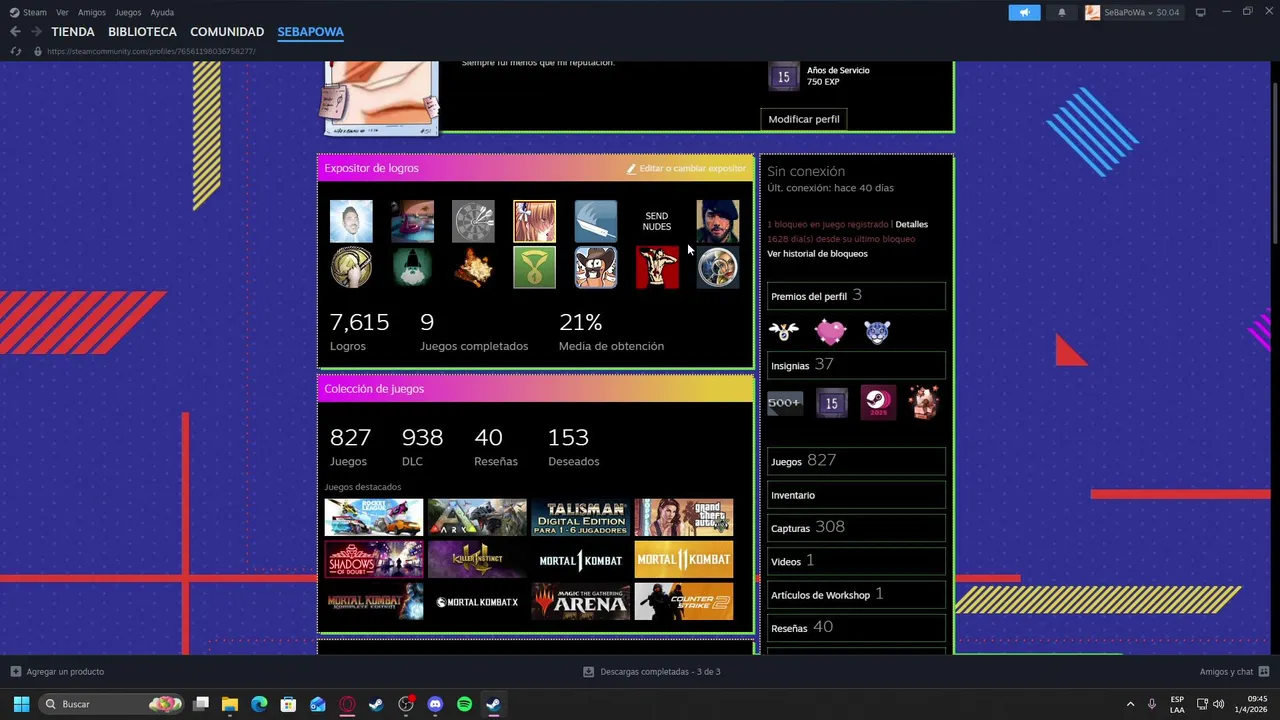Go to the BIBLIOTECA tab
This screenshot has width=1280, height=720.
pos(142,32)
